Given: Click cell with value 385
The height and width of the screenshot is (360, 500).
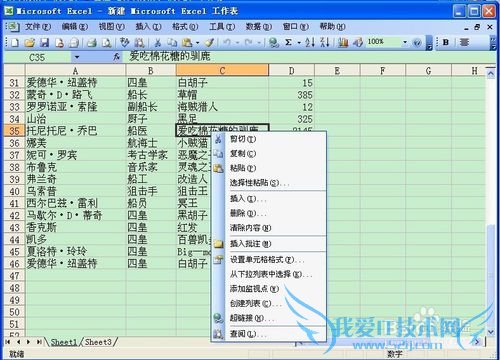Looking at the screenshot, I should [x=291, y=95].
